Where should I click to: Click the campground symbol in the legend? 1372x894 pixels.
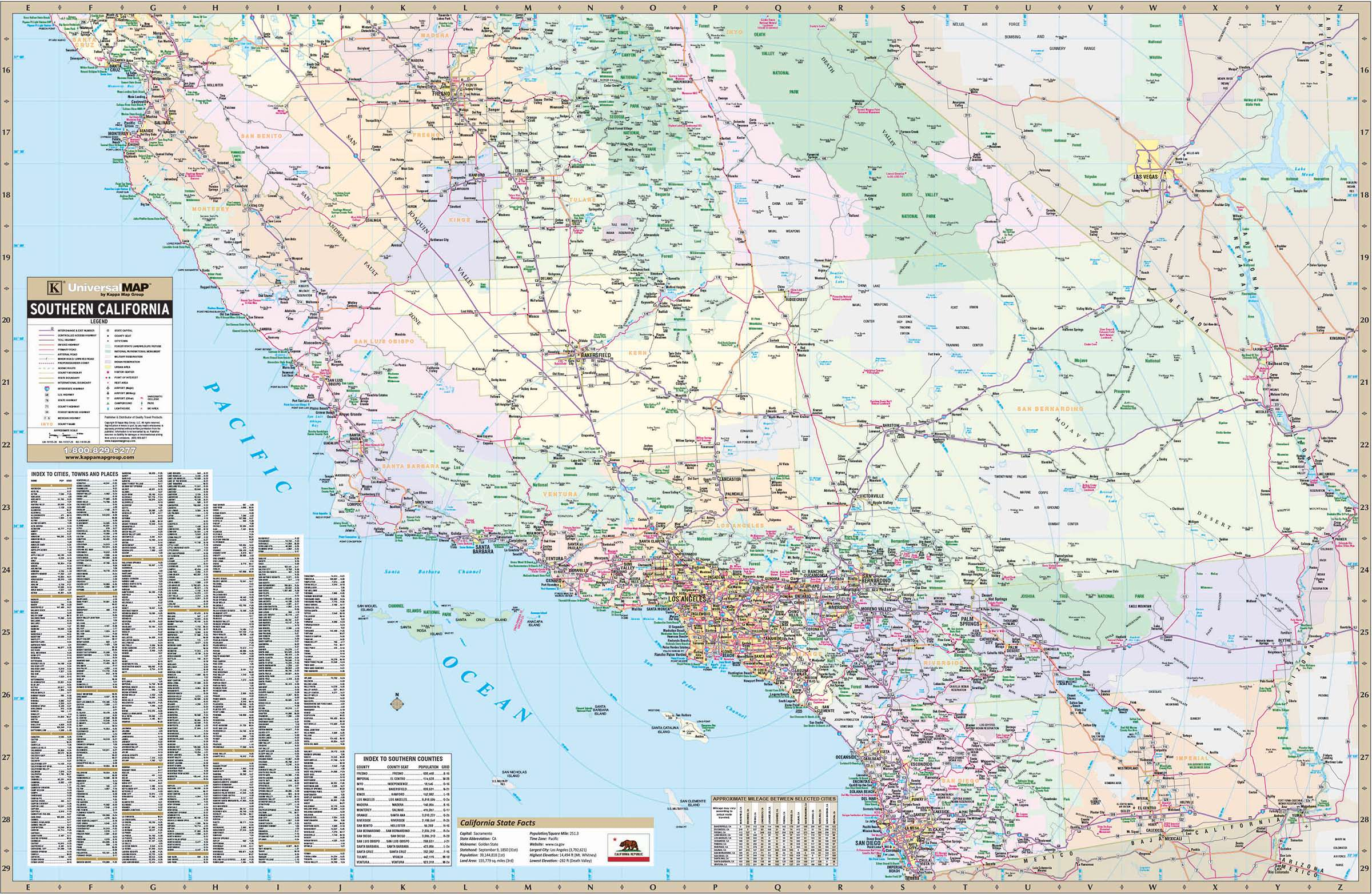[109, 404]
